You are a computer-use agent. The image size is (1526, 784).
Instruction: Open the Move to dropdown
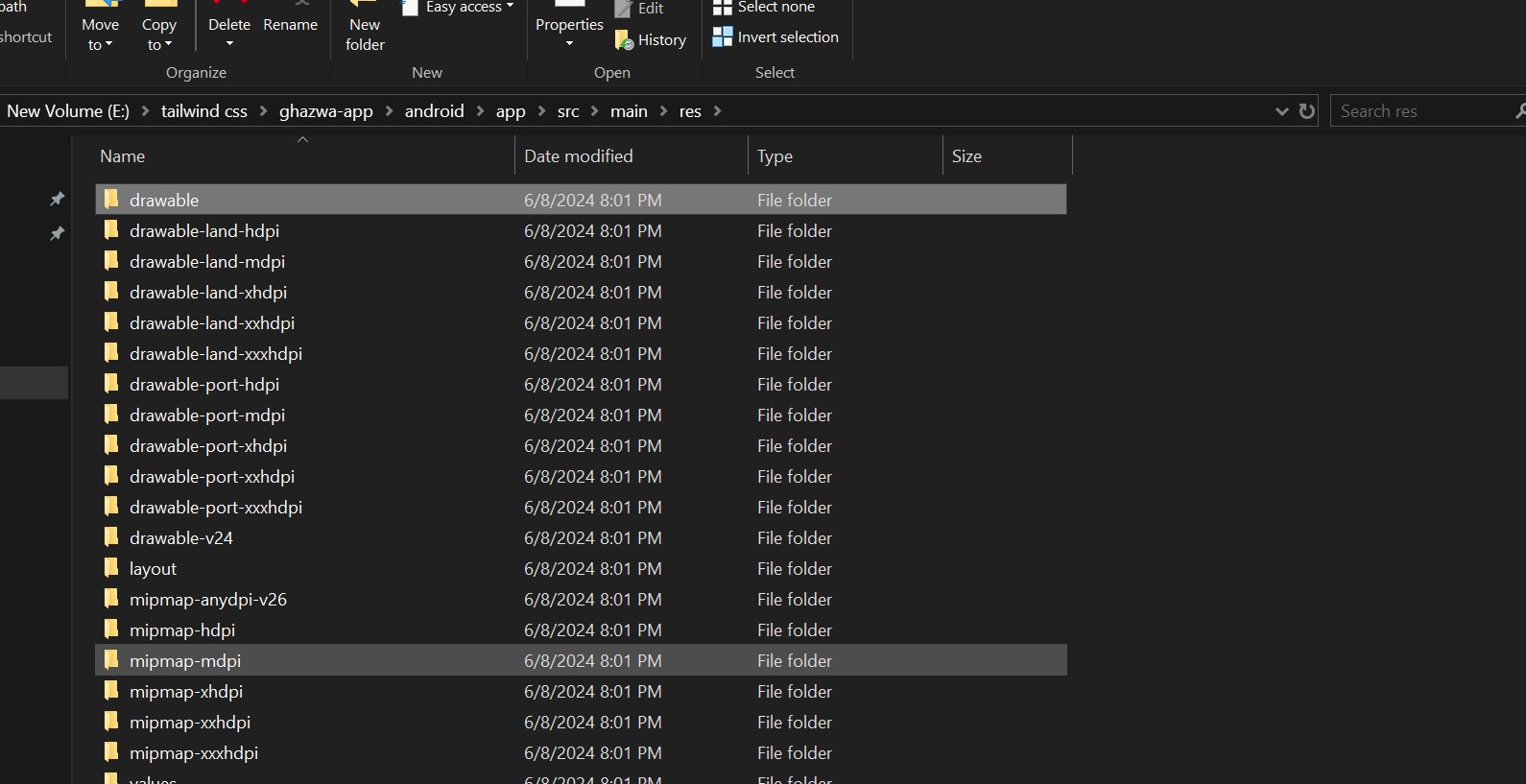100,35
